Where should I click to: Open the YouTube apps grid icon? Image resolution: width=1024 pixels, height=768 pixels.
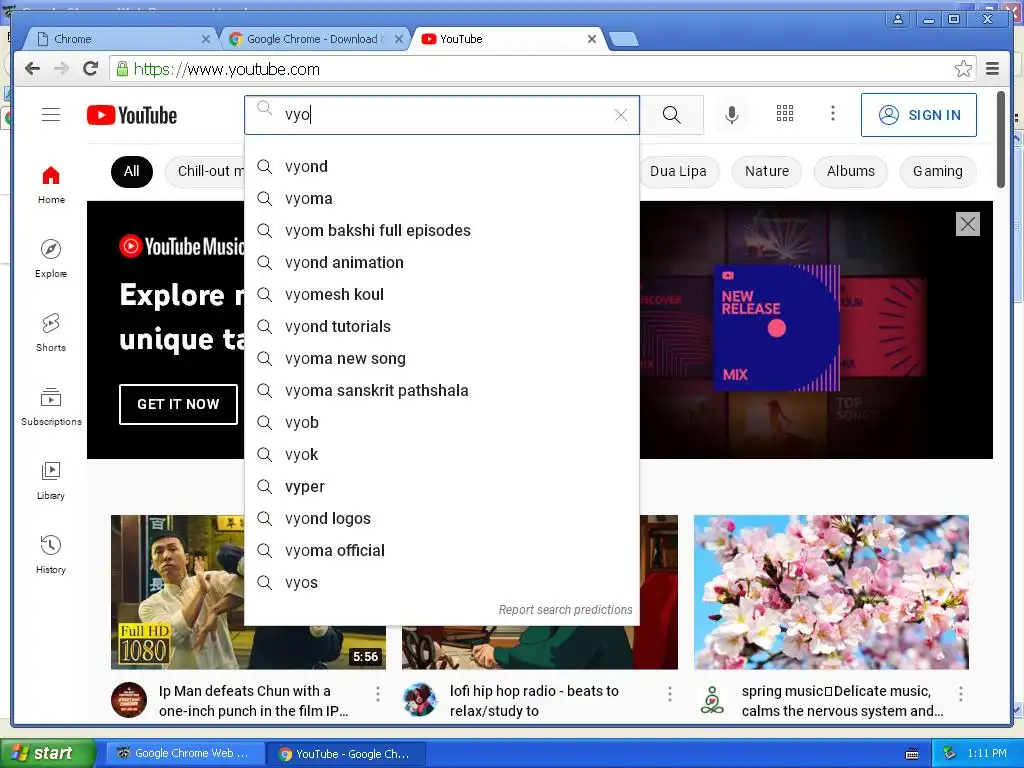[x=785, y=114]
